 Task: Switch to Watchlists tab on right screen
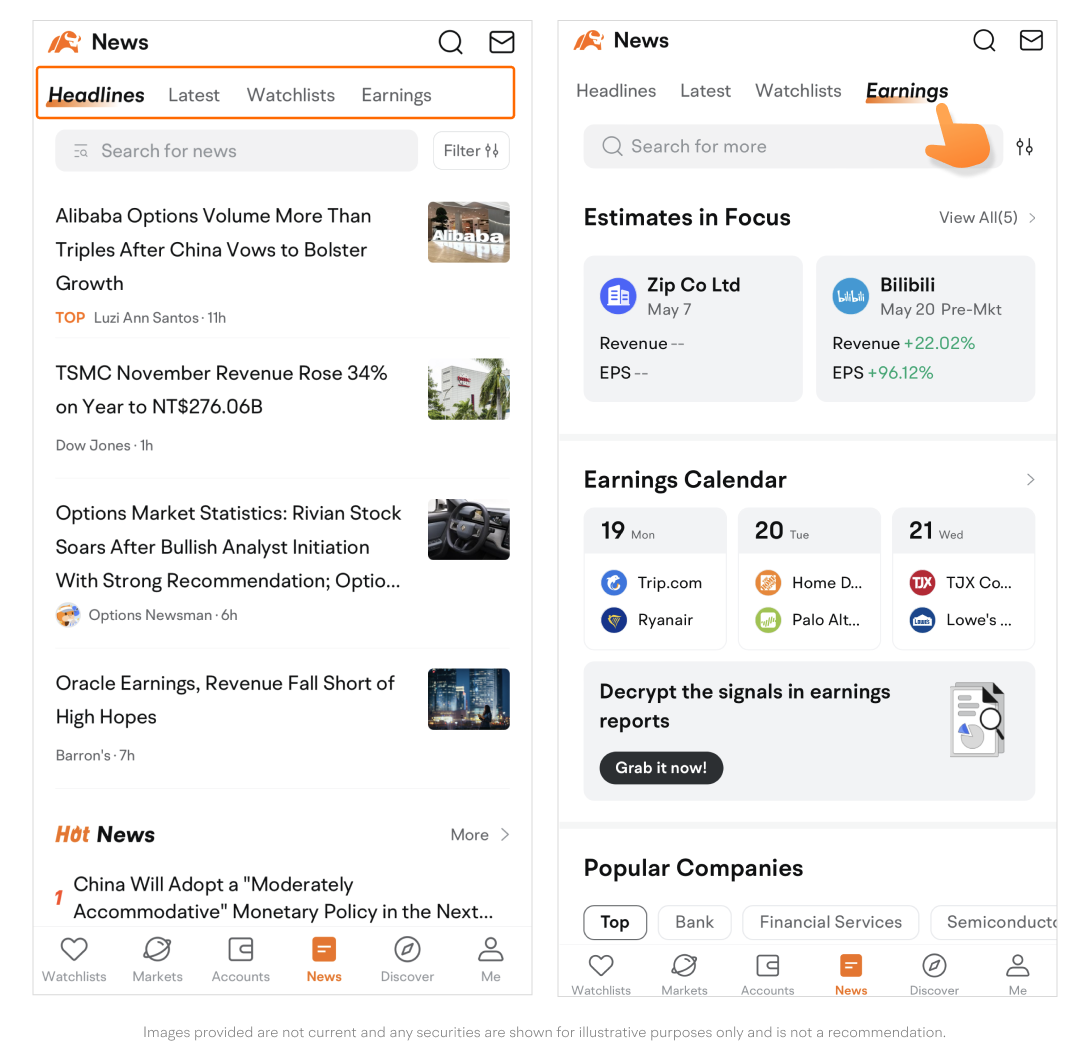(x=798, y=91)
